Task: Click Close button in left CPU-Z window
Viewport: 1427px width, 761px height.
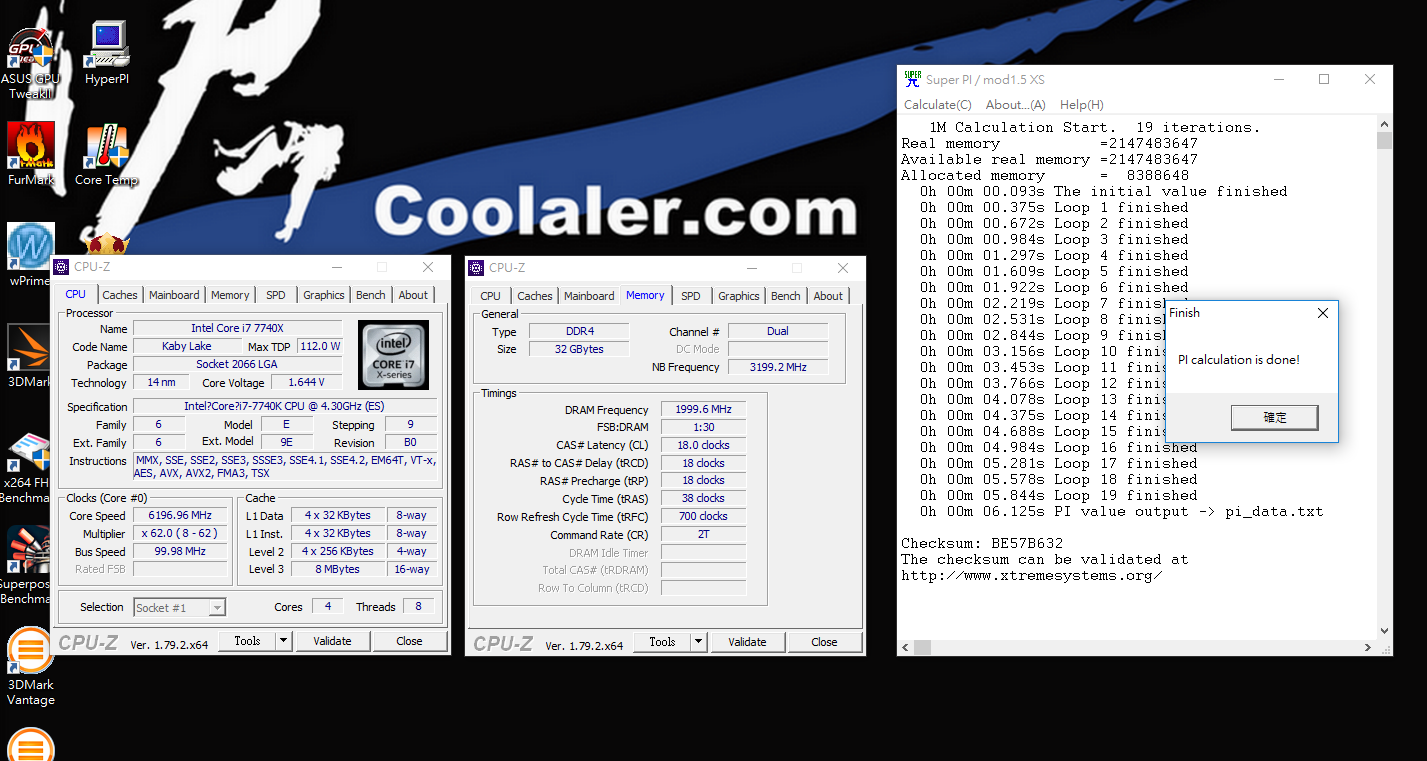Action: click(409, 641)
